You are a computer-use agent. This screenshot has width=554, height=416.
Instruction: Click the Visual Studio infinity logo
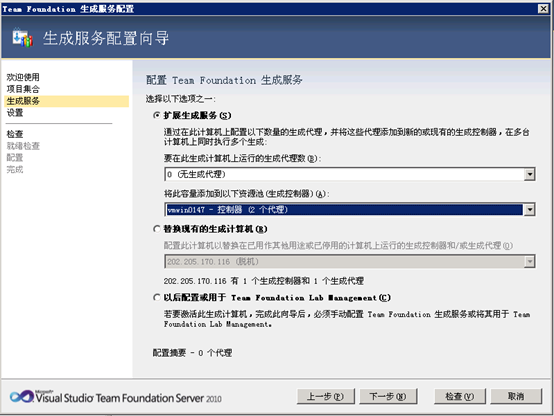22,397
